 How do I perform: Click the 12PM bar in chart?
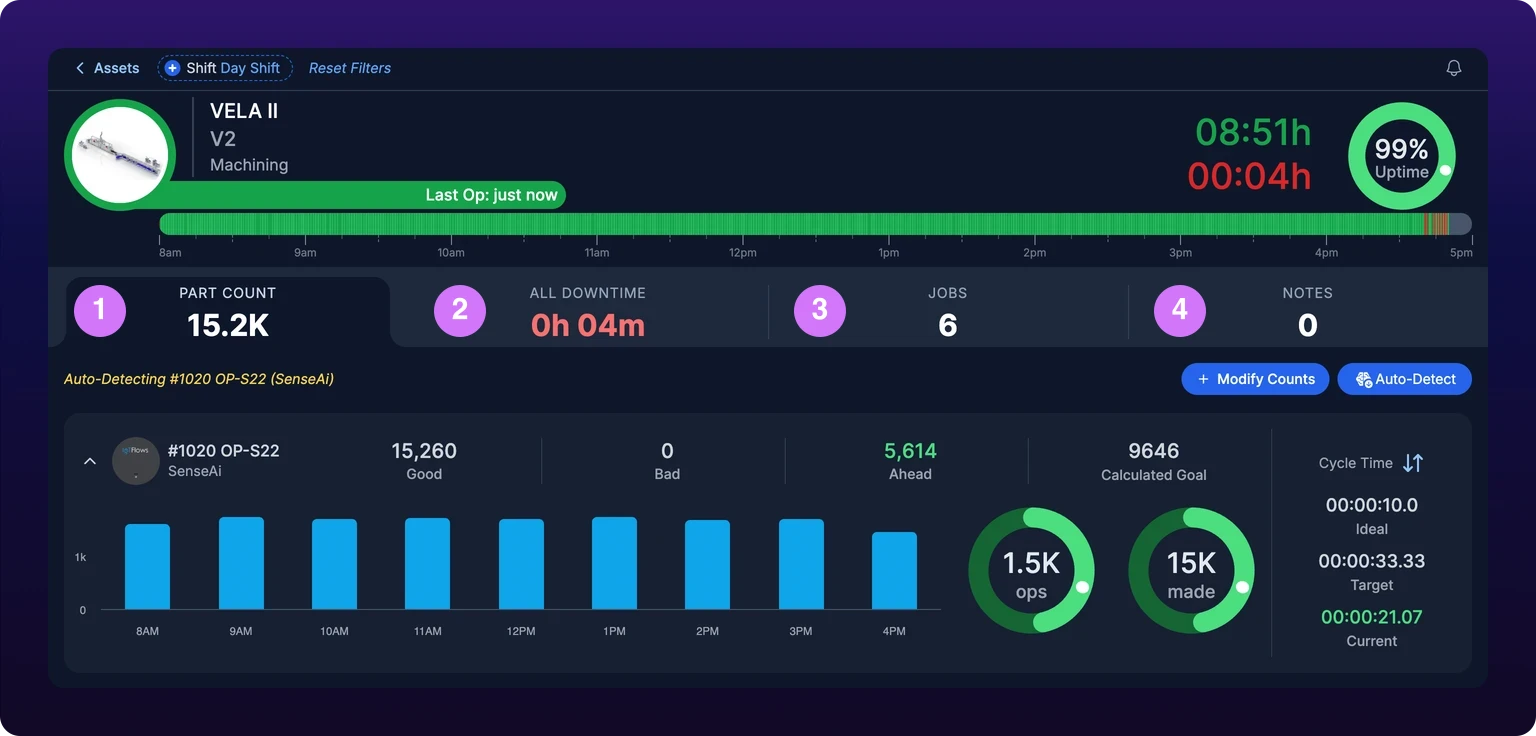(521, 564)
